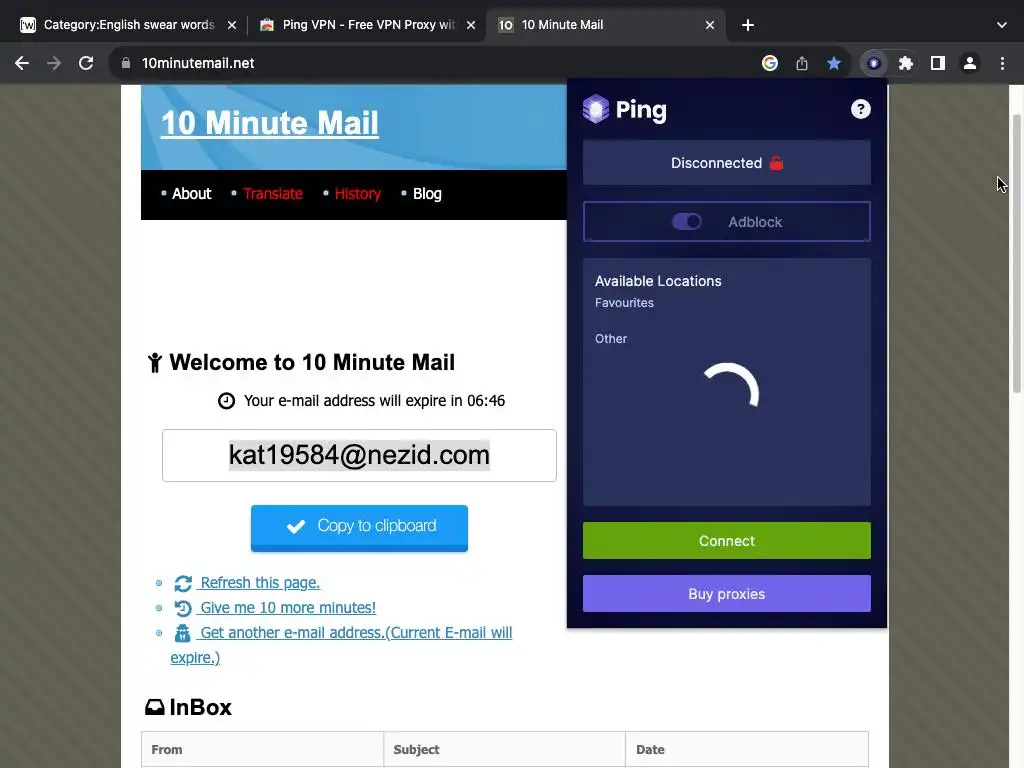Image resolution: width=1024 pixels, height=768 pixels.
Task: Click the address bar URL
Action: 198,63
